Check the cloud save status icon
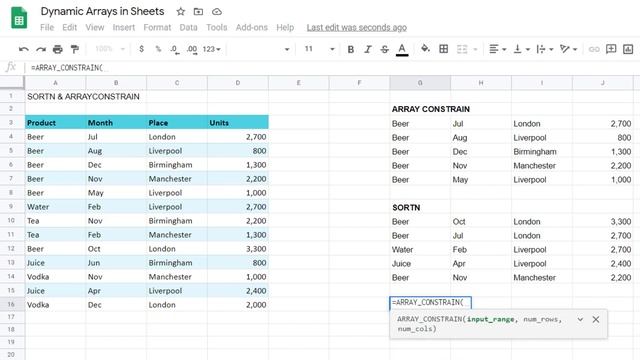The height and width of the screenshot is (360, 640). pos(217,12)
